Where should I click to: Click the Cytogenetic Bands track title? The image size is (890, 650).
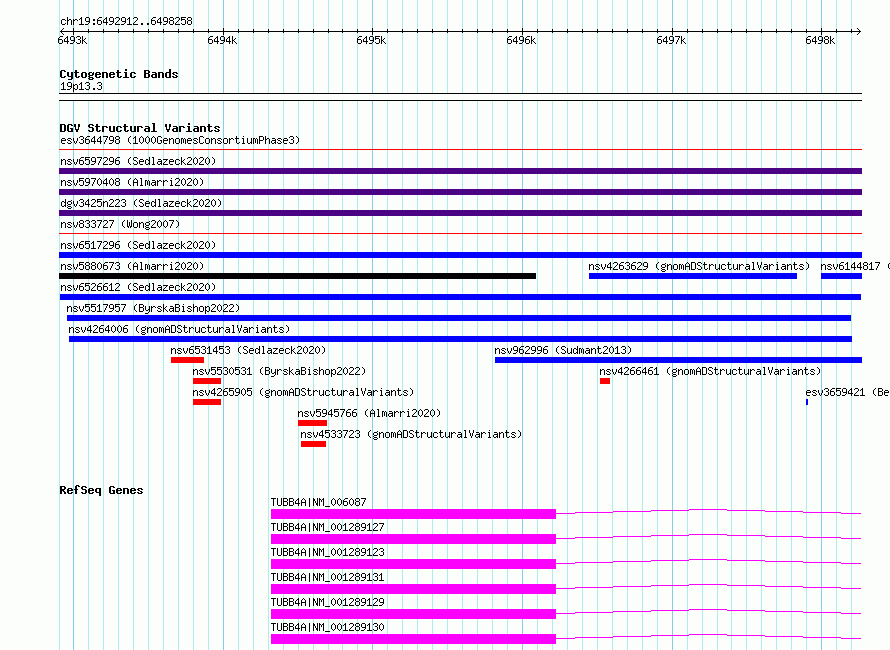[119, 74]
